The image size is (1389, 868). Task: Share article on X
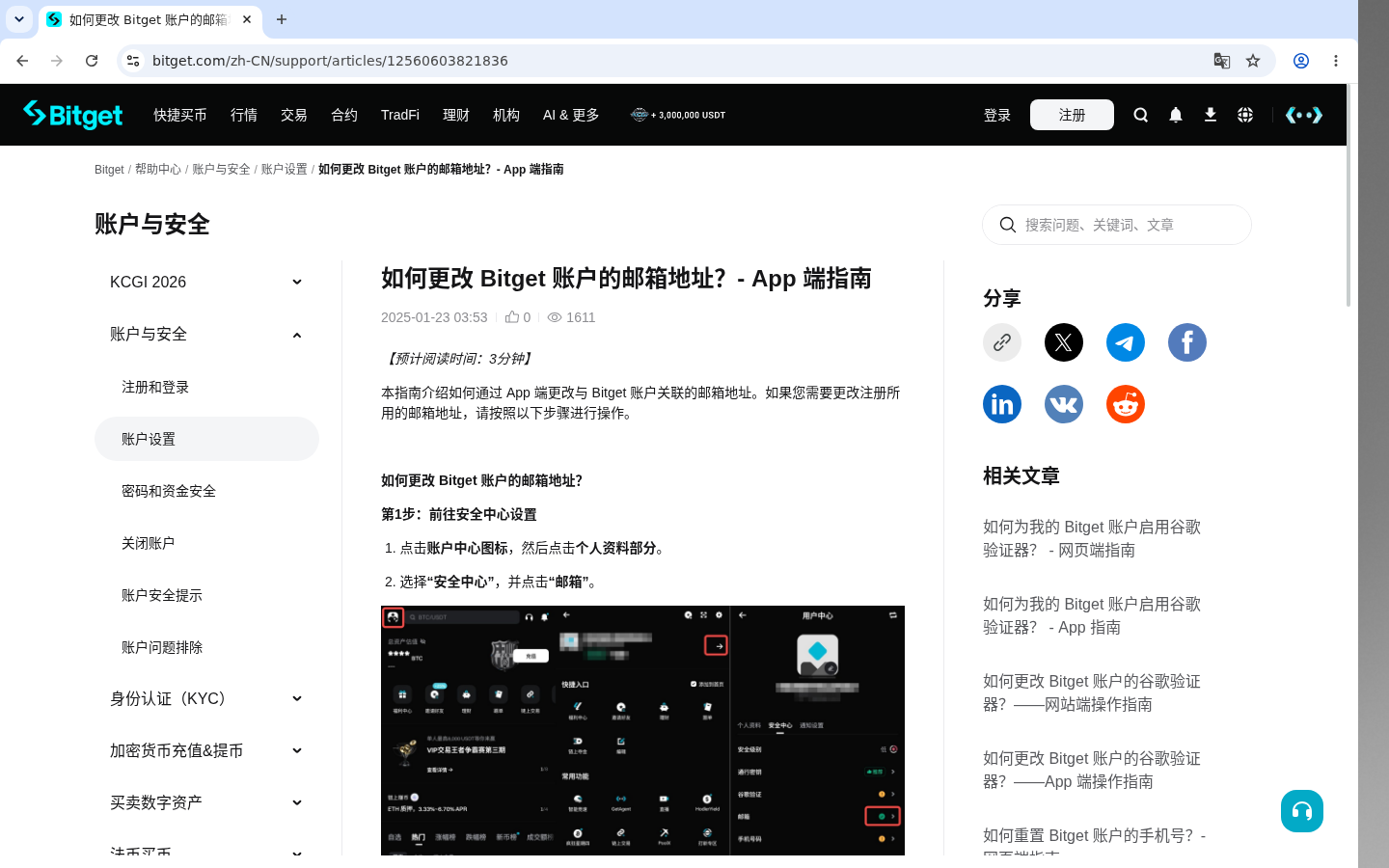pyautogui.click(x=1064, y=342)
